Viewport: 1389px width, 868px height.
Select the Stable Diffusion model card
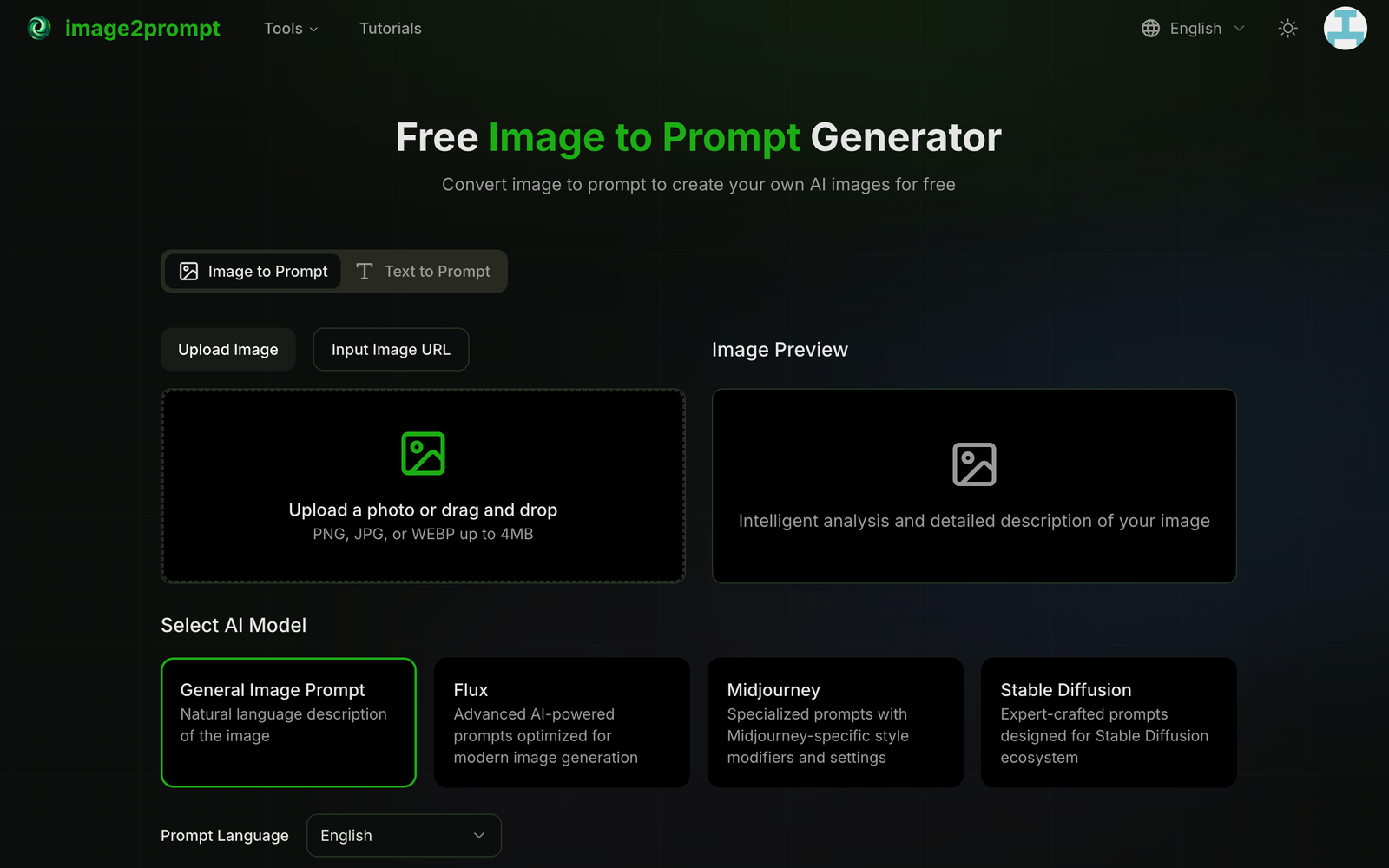pyautogui.click(x=1109, y=722)
